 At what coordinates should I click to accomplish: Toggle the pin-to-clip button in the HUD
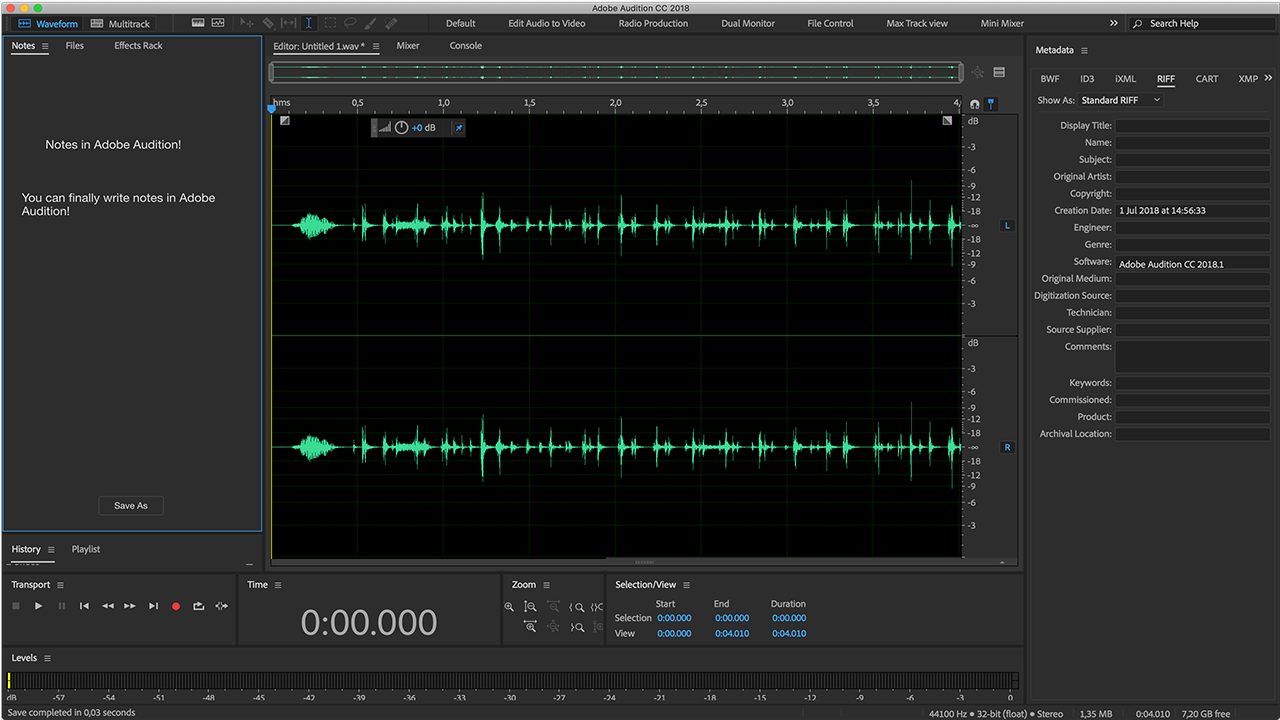click(x=457, y=127)
